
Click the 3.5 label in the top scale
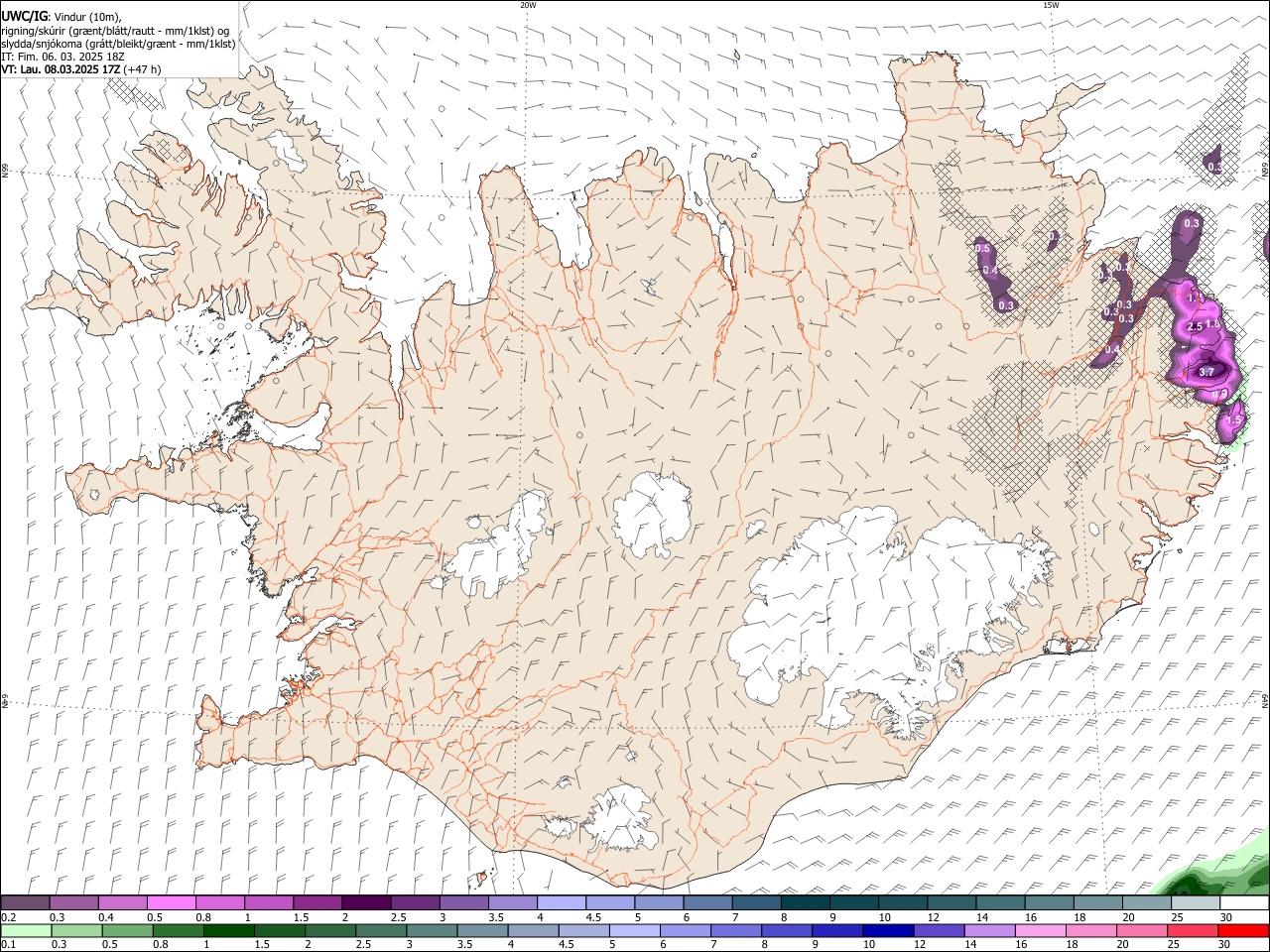pyautogui.click(x=495, y=917)
